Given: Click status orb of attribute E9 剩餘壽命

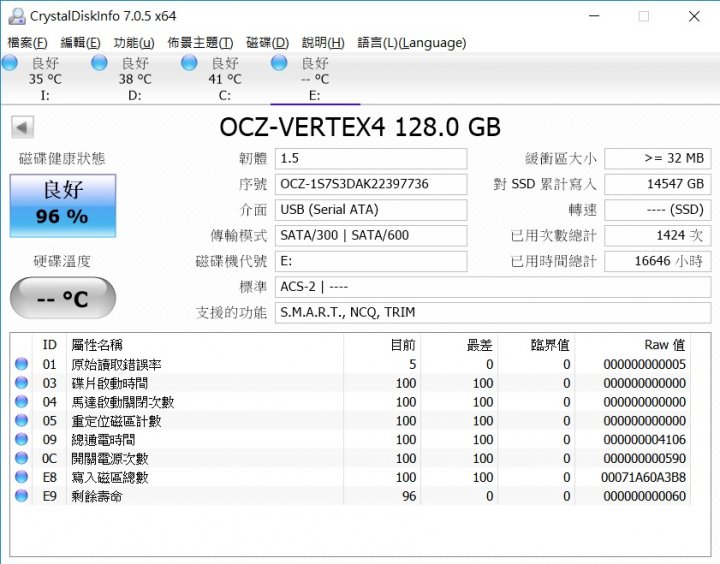Looking at the screenshot, I should click(x=22, y=496).
